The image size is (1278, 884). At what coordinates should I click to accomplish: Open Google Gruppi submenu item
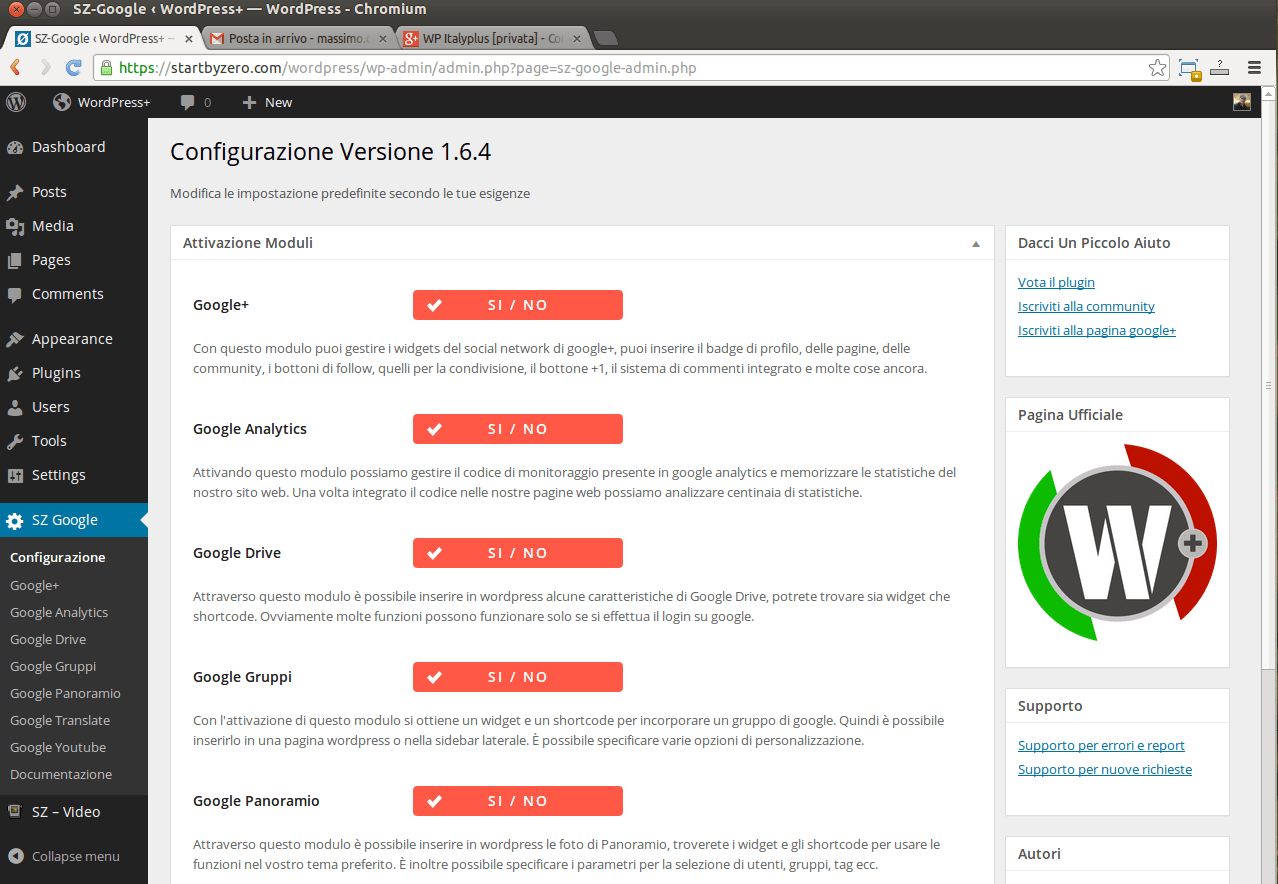53,667
